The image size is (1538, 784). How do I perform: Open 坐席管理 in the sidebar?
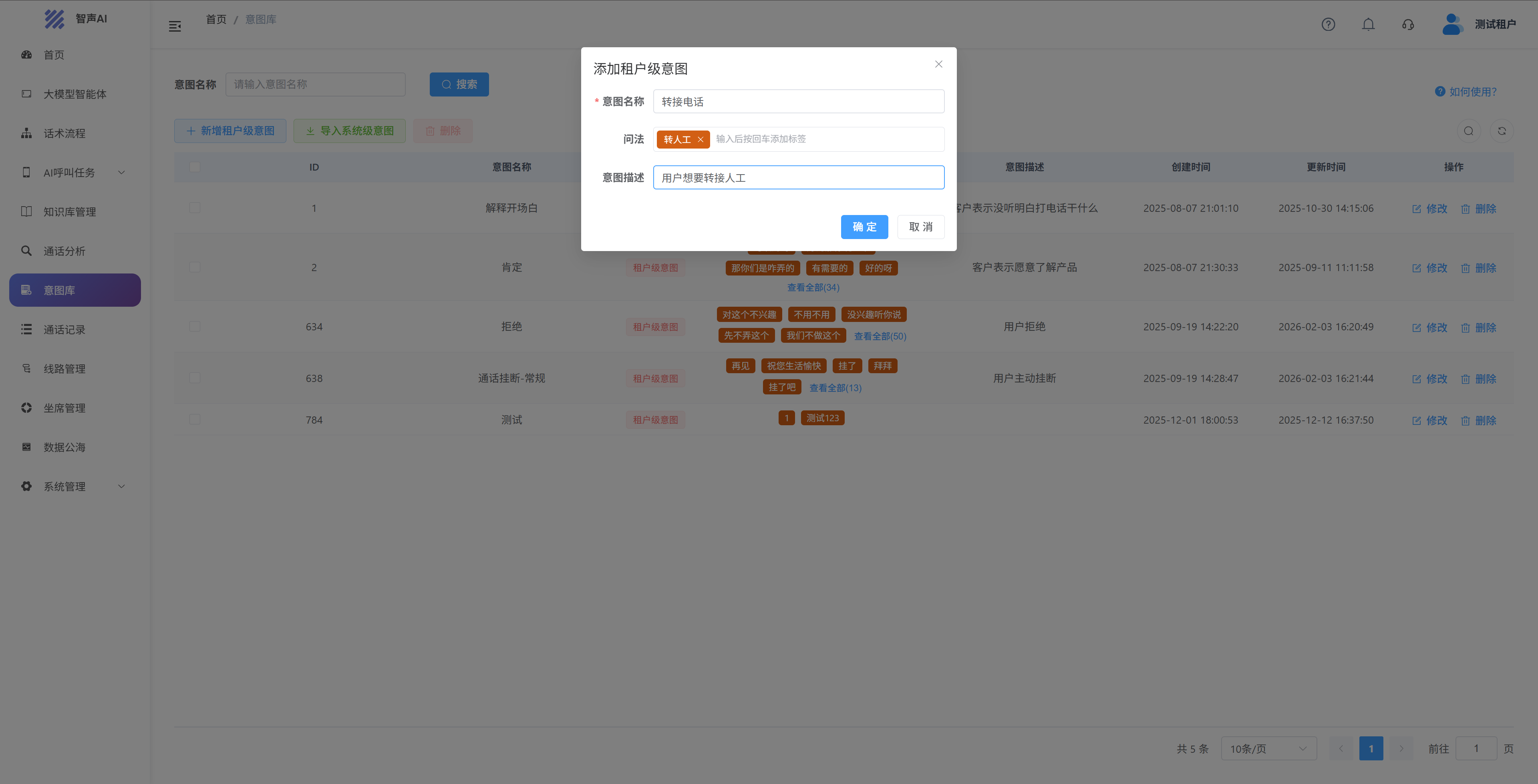click(x=74, y=408)
